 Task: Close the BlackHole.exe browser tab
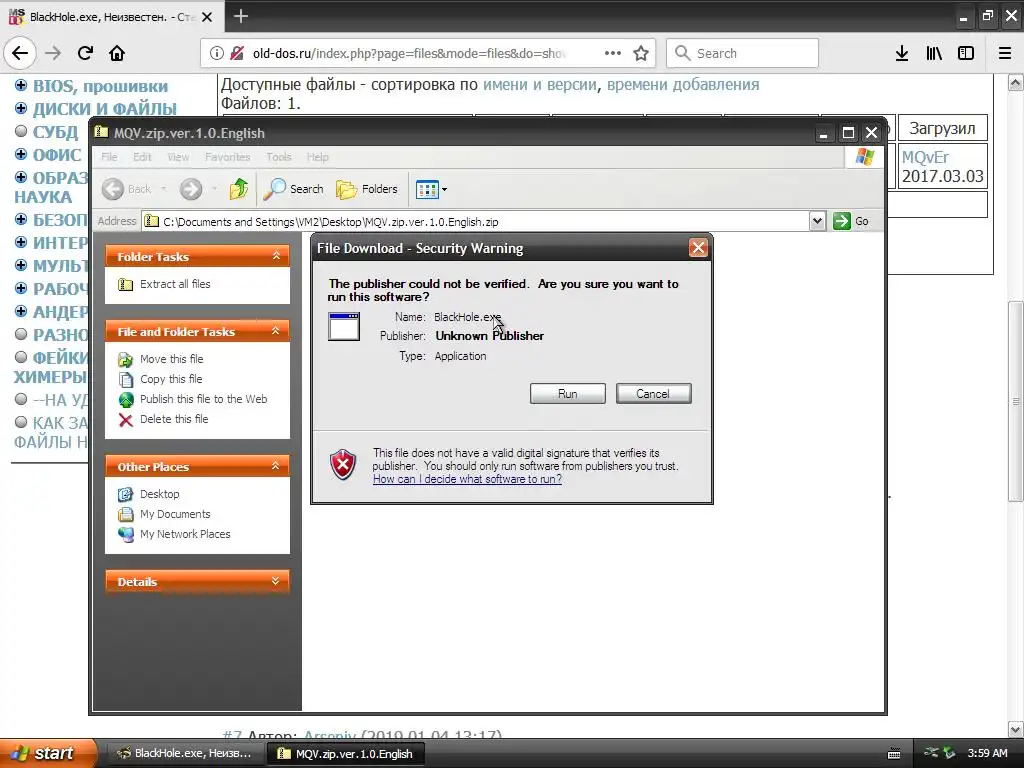coord(207,17)
